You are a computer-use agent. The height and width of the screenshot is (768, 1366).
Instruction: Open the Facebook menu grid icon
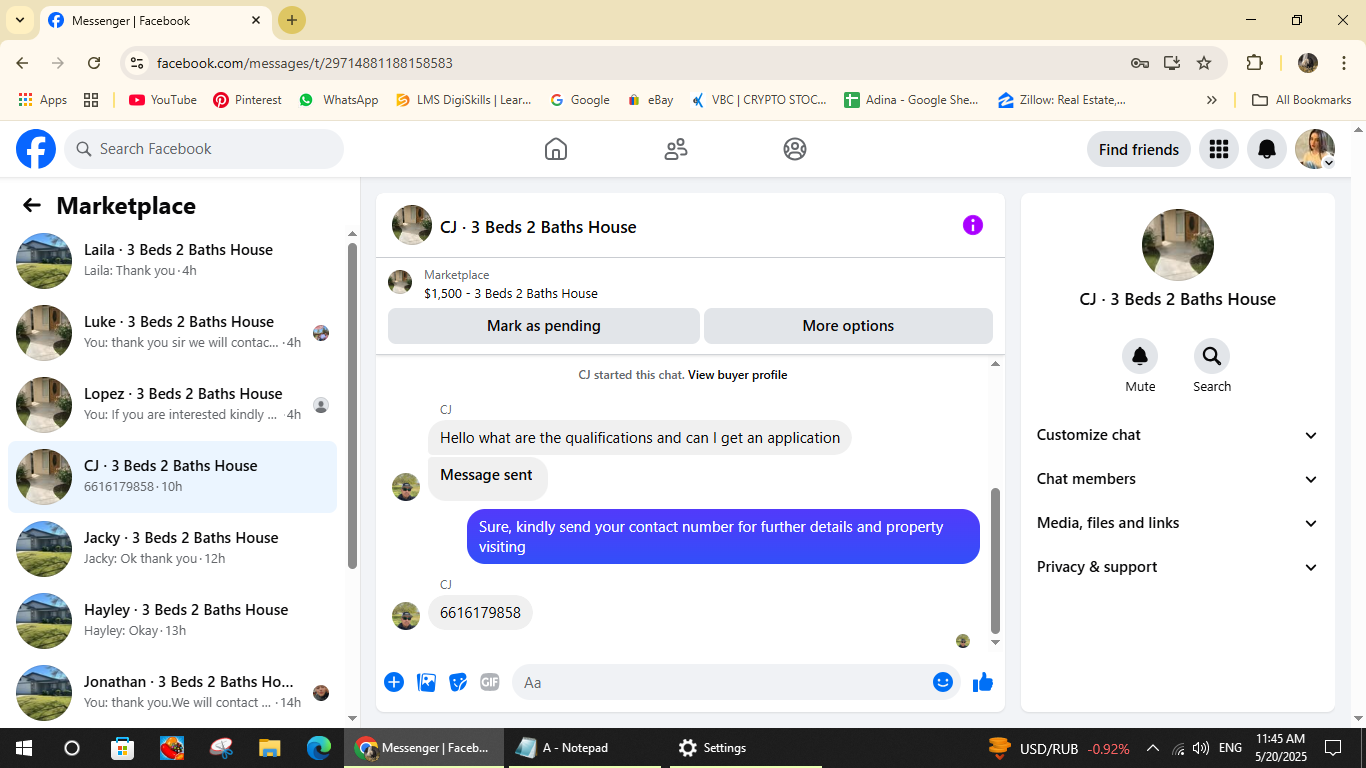pos(1218,149)
